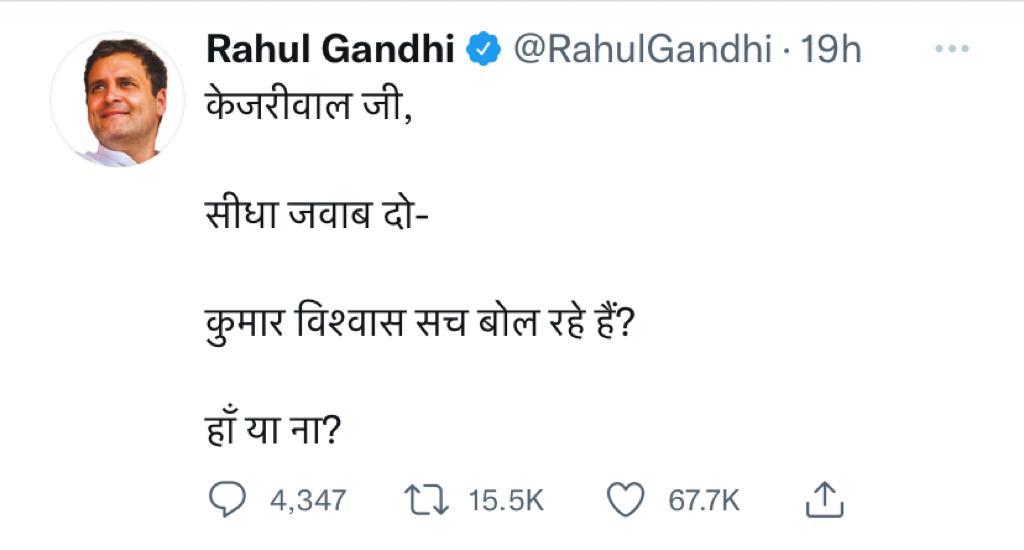Click the word जी after केजरीवाल

click(388, 103)
